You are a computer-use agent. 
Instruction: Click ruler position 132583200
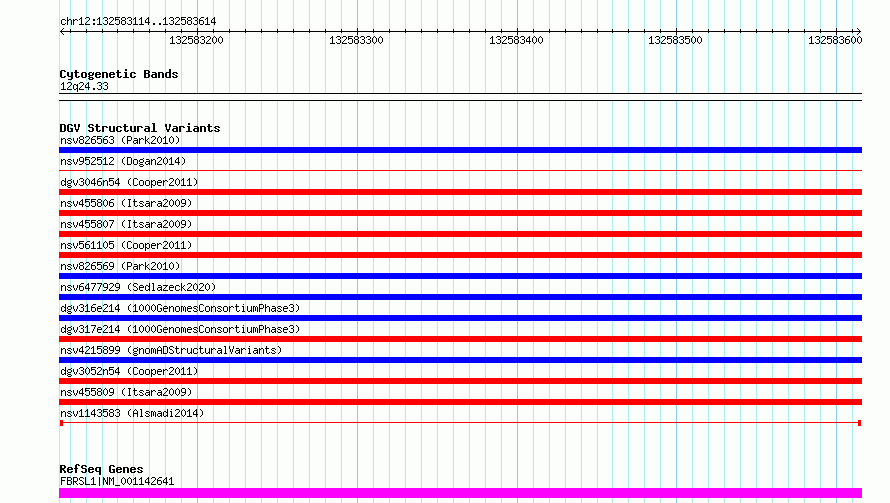click(x=196, y=40)
